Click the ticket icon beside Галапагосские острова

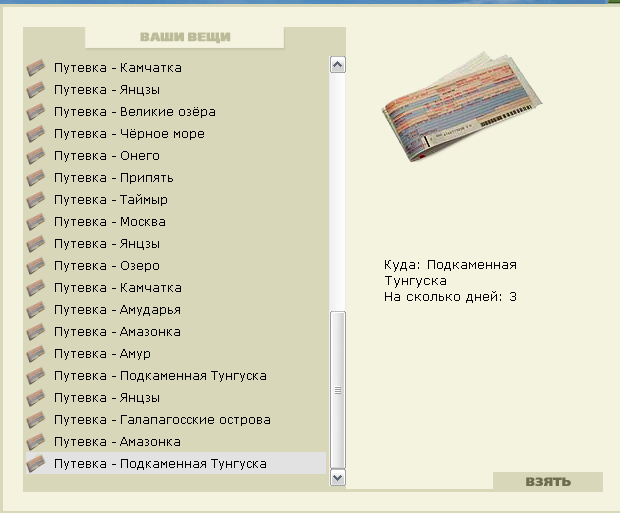tap(36, 420)
